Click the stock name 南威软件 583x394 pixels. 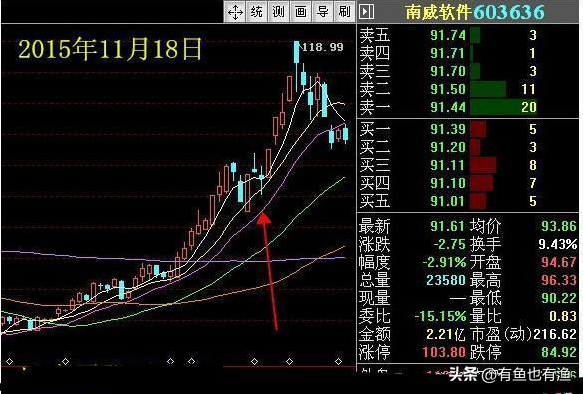[438, 12]
